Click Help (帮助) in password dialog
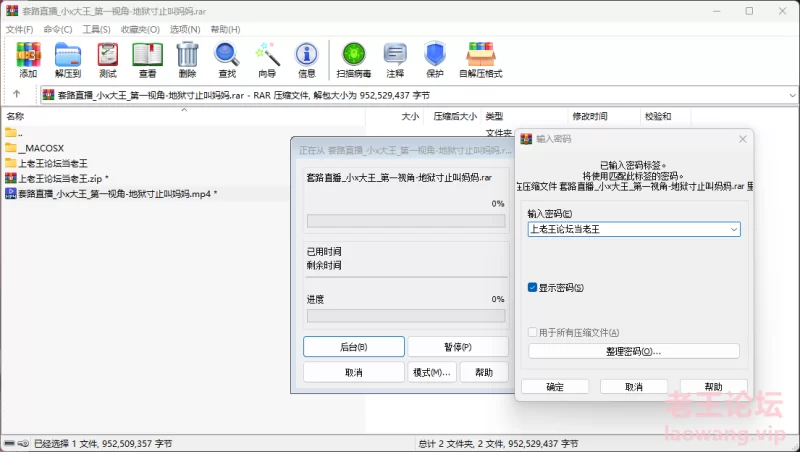 (713, 387)
